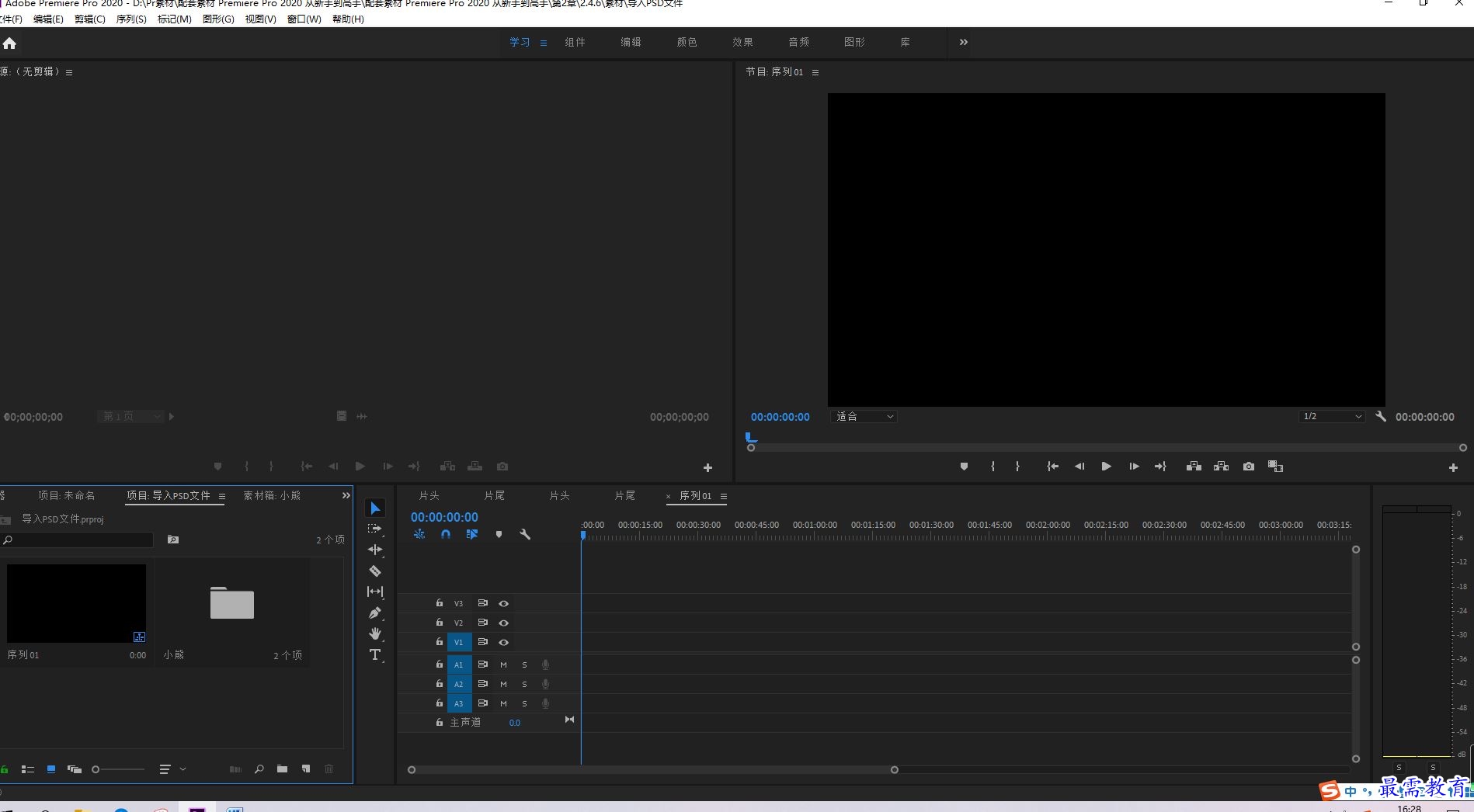Click New Item icon in project panel
Image resolution: width=1474 pixels, height=812 pixels.
click(x=306, y=769)
